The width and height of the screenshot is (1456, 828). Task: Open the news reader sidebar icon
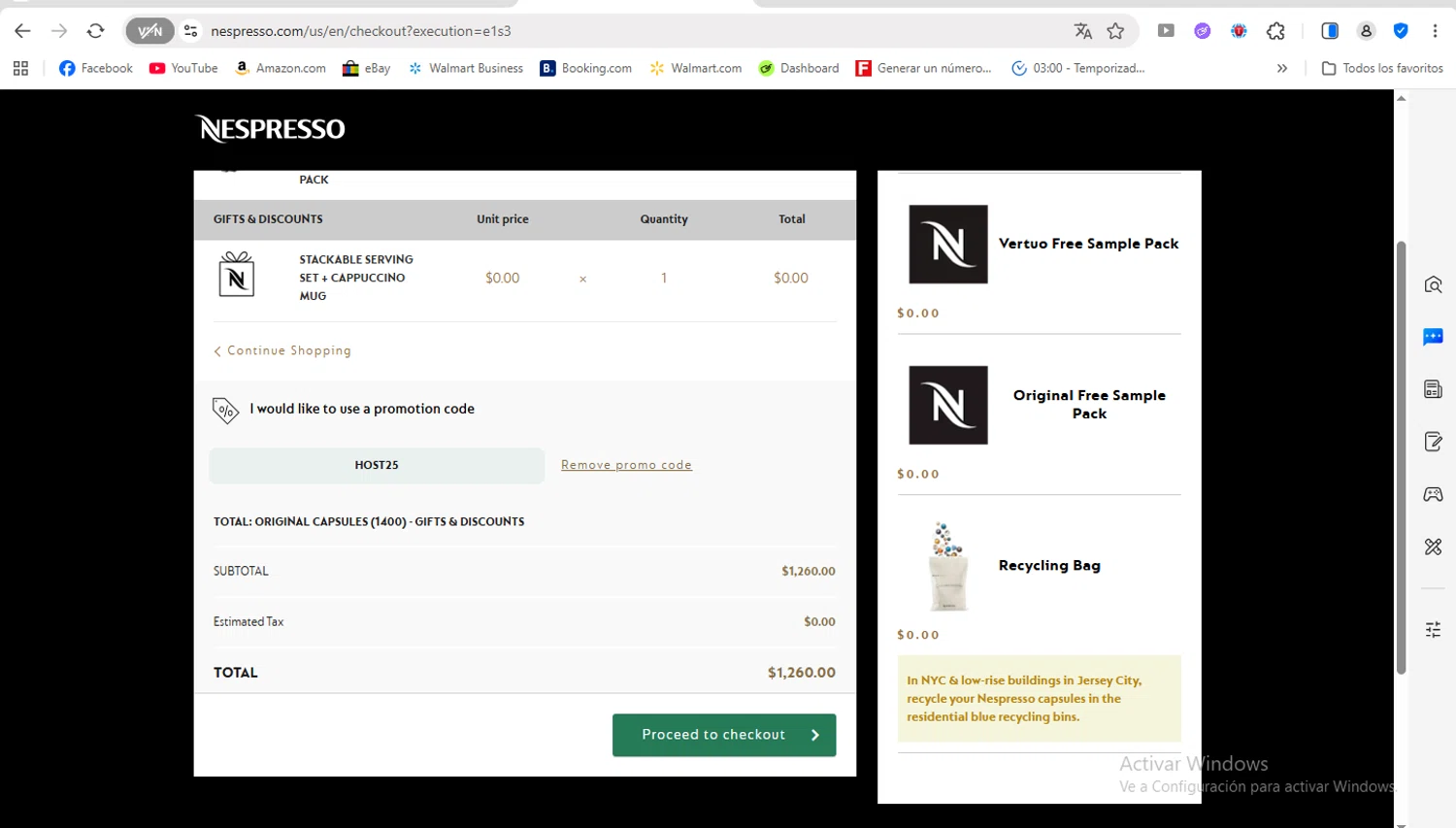point(1433,389)
